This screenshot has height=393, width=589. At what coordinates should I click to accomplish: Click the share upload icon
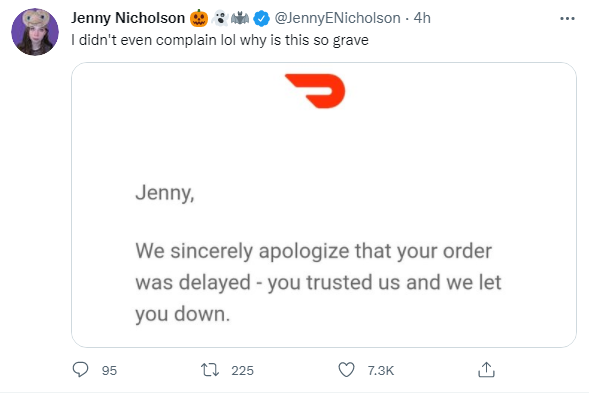tap(486, 370)
